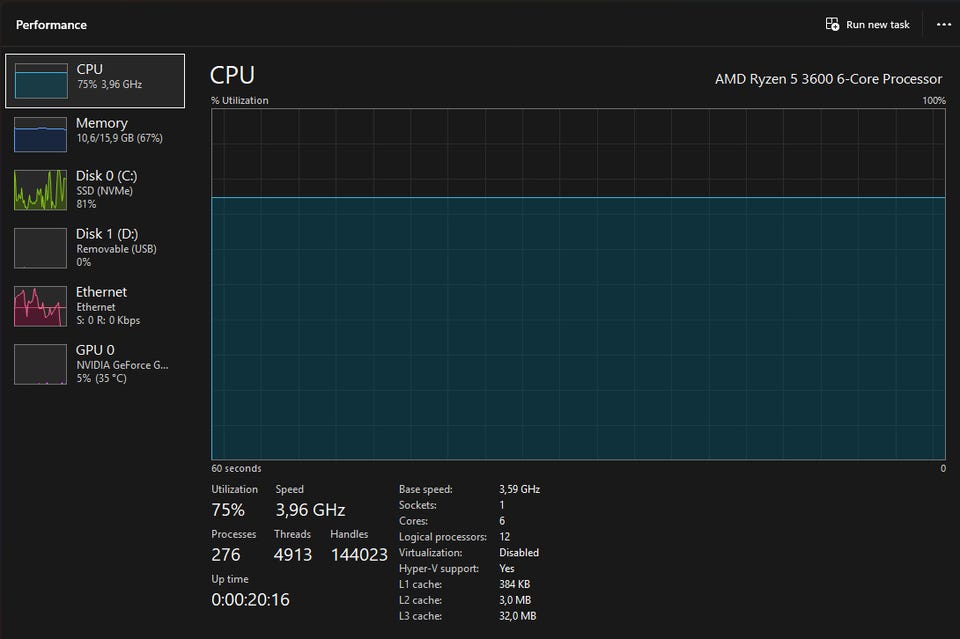Click the Hyper-V support value Yes
Image resolution: width=960 pixels, height=639 pixels.
click(x=507, y=569)
